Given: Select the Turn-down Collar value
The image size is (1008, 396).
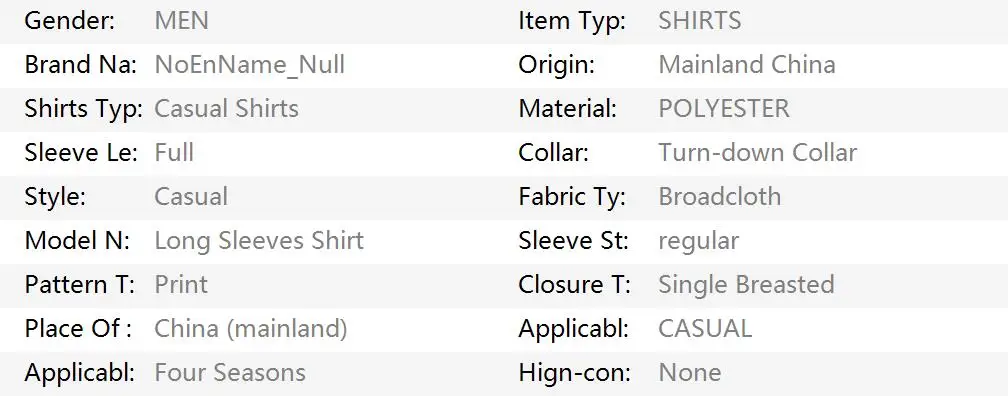Looking at the screenshot, I should 758,153.
